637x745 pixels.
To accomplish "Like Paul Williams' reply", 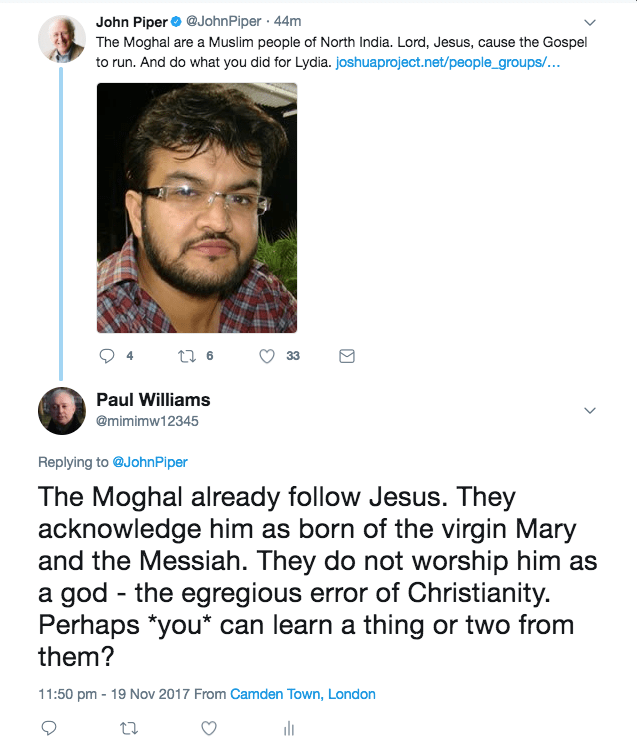I will point(208,728).
